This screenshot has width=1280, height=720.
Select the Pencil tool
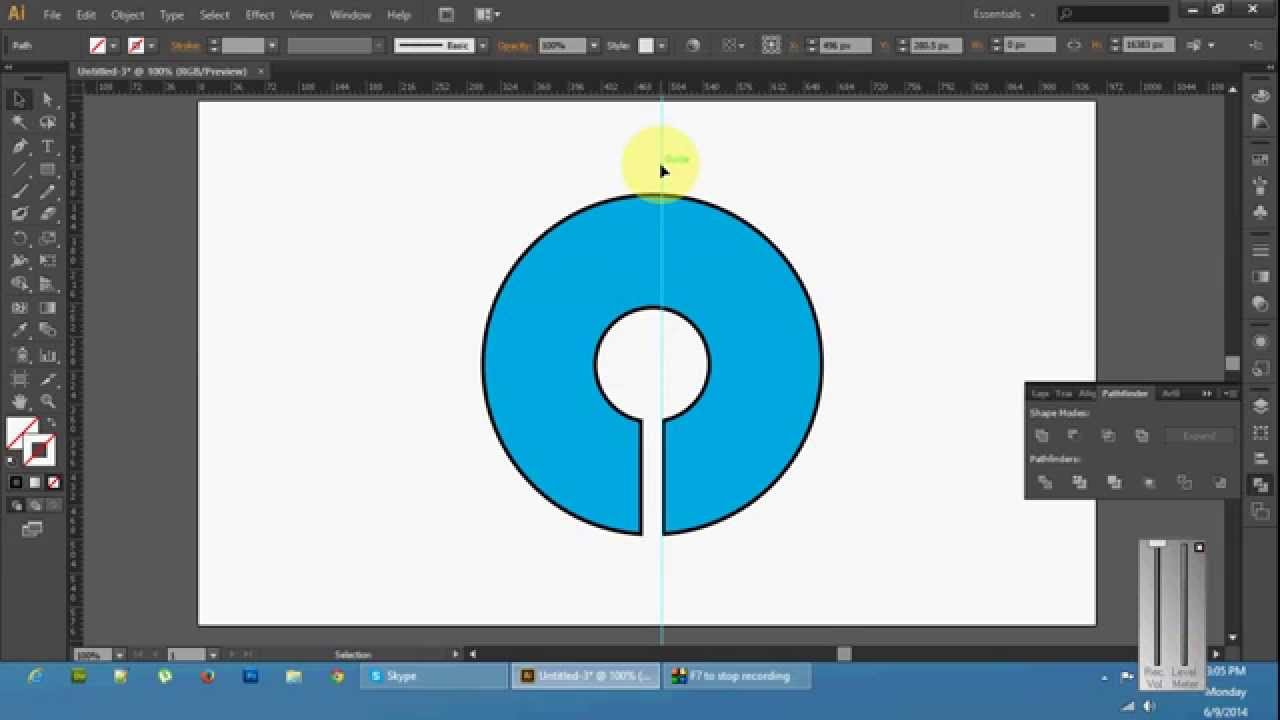click(x=47, y=192)
